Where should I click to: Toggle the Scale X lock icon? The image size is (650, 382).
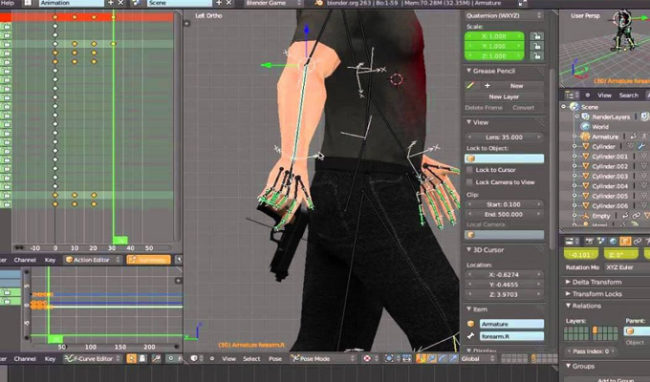pos(537,36)
